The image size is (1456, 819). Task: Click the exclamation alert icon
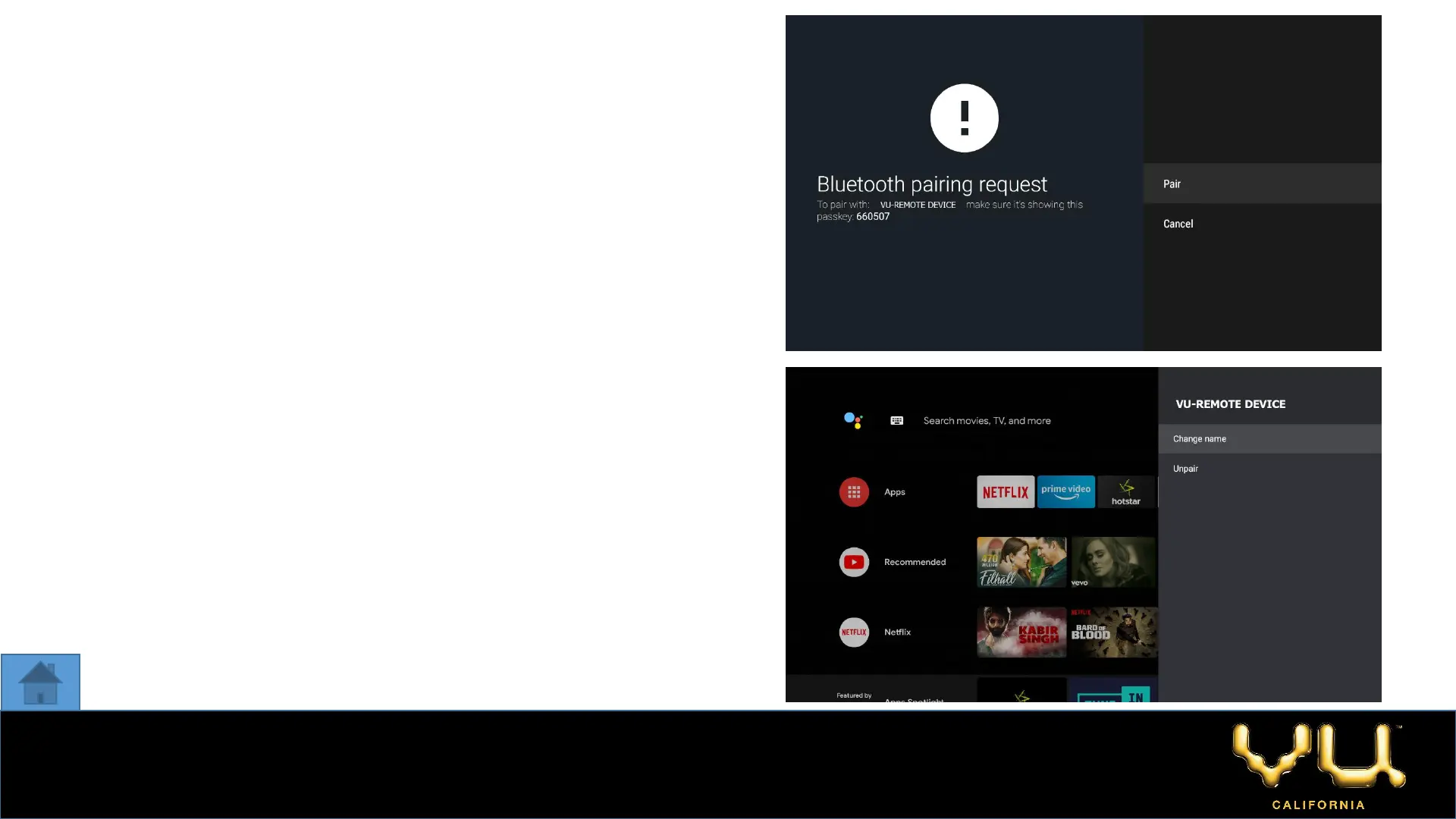tap(964, 118)
